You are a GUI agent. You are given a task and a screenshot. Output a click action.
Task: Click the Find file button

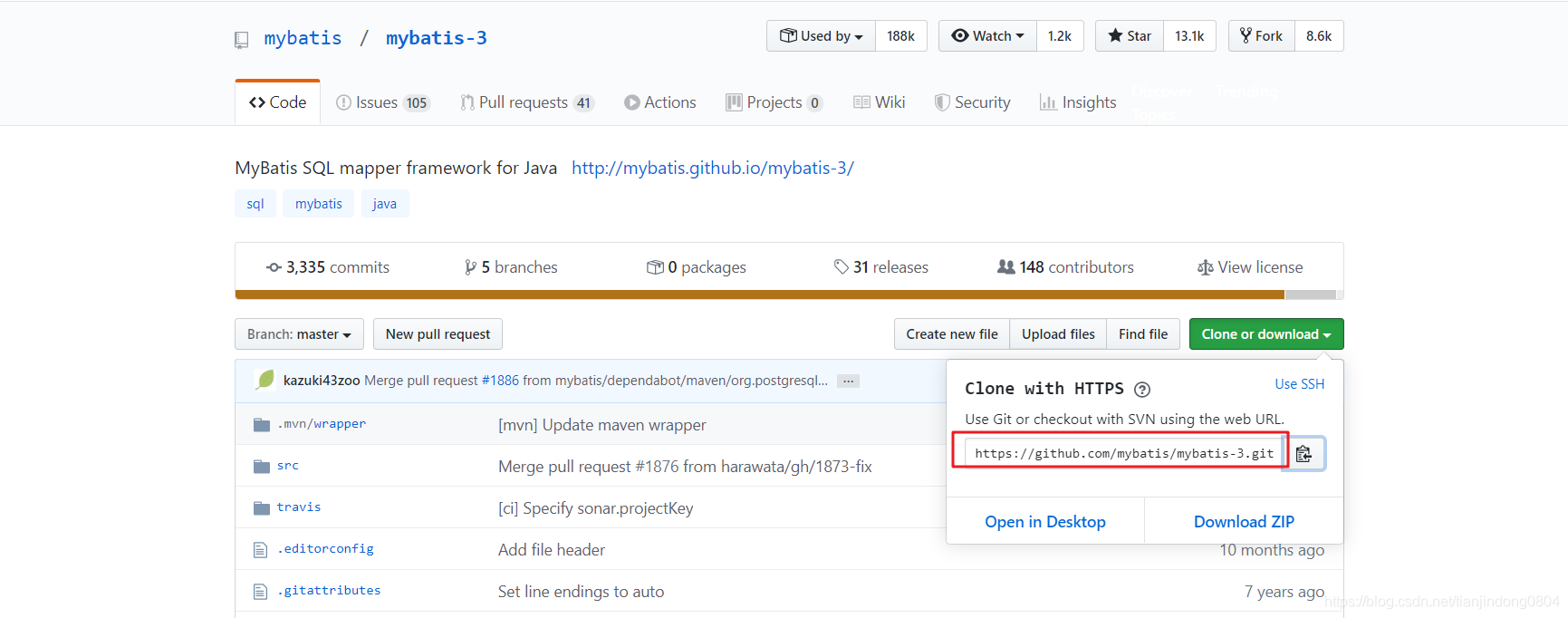click(1143, 334)
